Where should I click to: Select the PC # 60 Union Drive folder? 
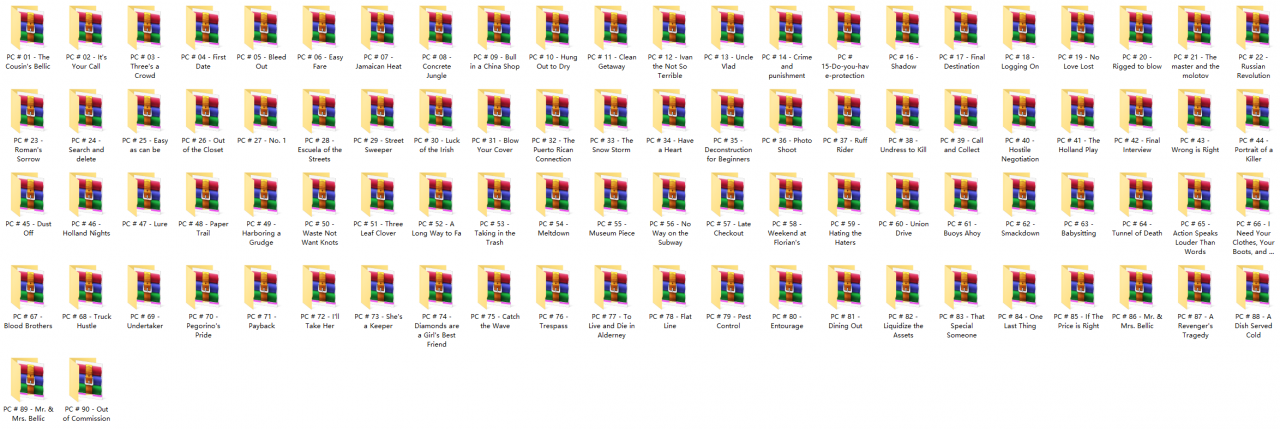click(x=904, y=194)
